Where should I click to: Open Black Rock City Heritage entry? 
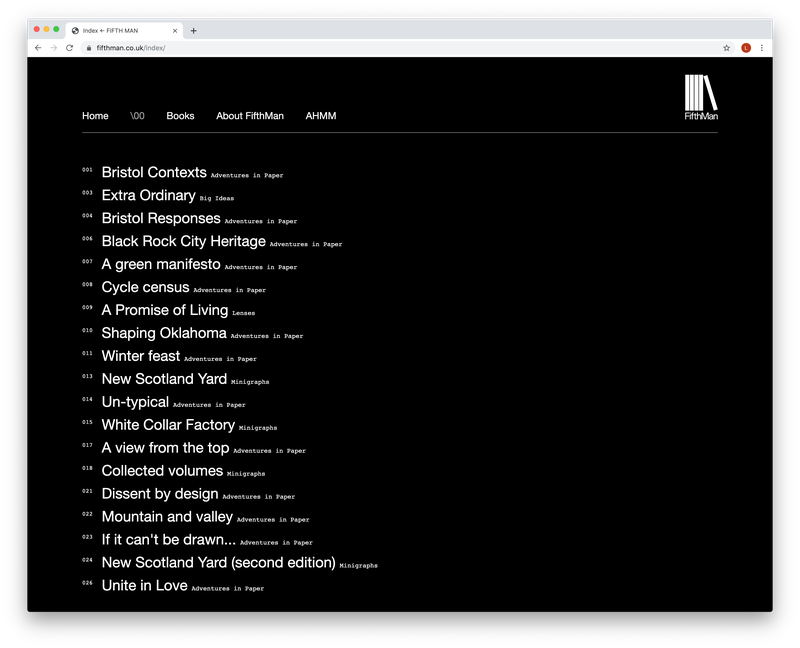(x=184, y=241)
